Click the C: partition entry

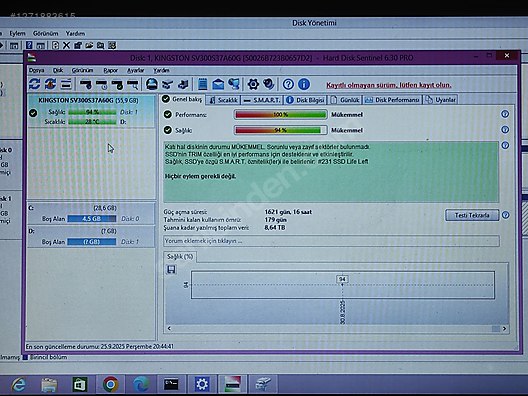91,213
